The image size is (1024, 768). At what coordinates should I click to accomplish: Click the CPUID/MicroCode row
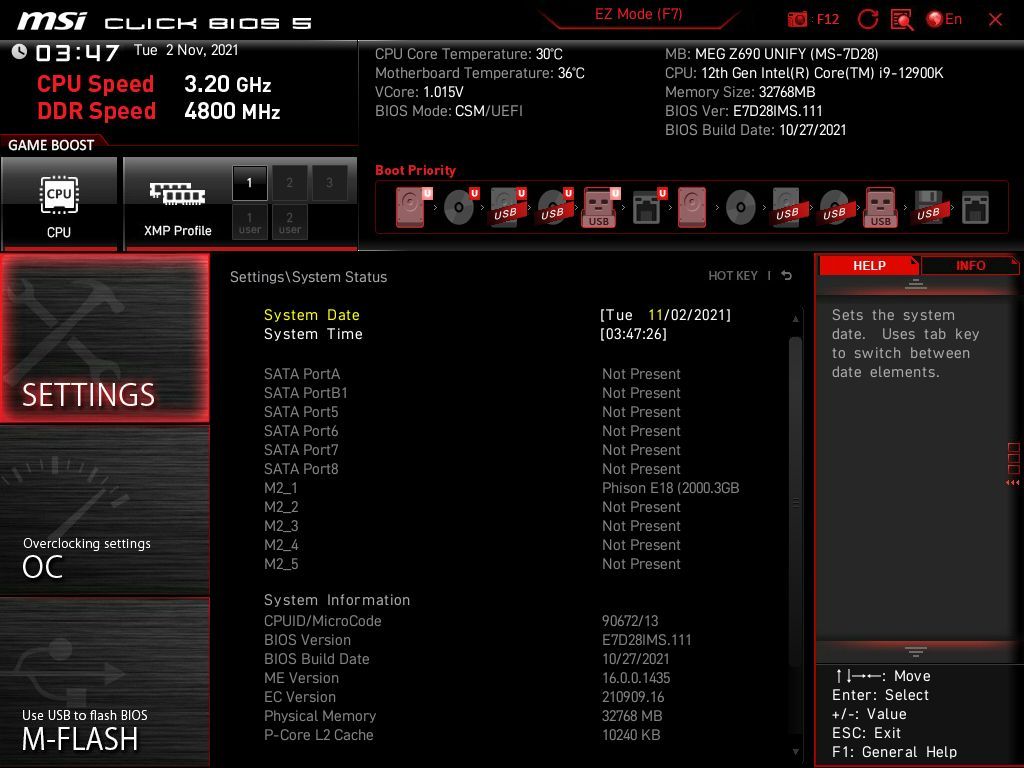[461, 620]
